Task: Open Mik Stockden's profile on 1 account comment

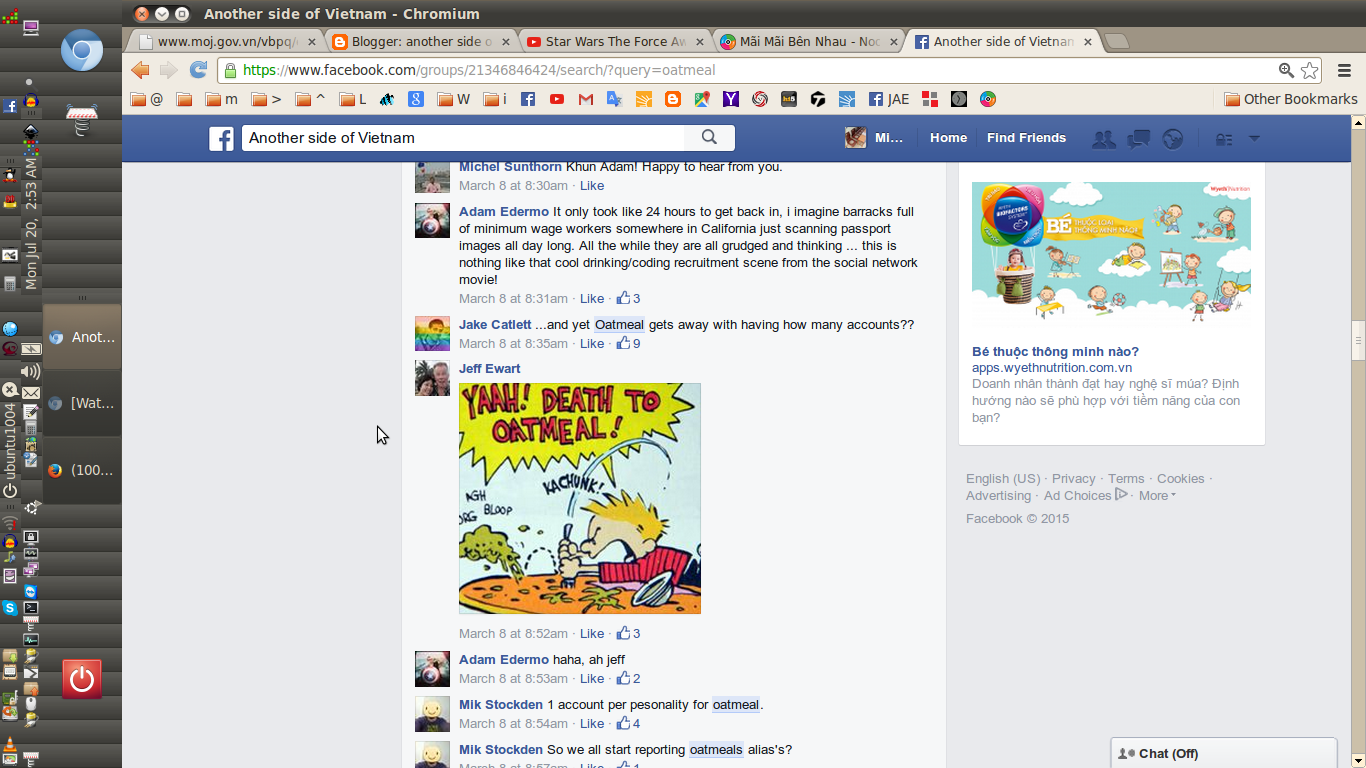Action: coord(501,704)
